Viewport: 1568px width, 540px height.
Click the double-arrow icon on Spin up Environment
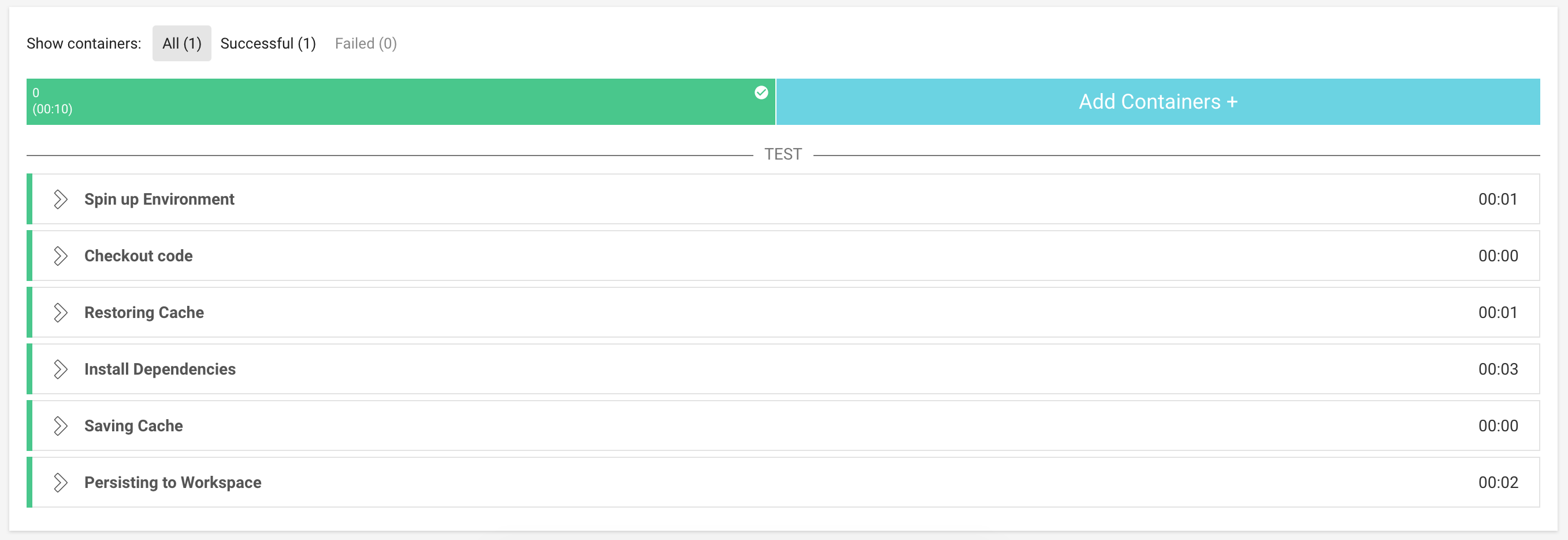pyautogui.click(x=61, y=199)
